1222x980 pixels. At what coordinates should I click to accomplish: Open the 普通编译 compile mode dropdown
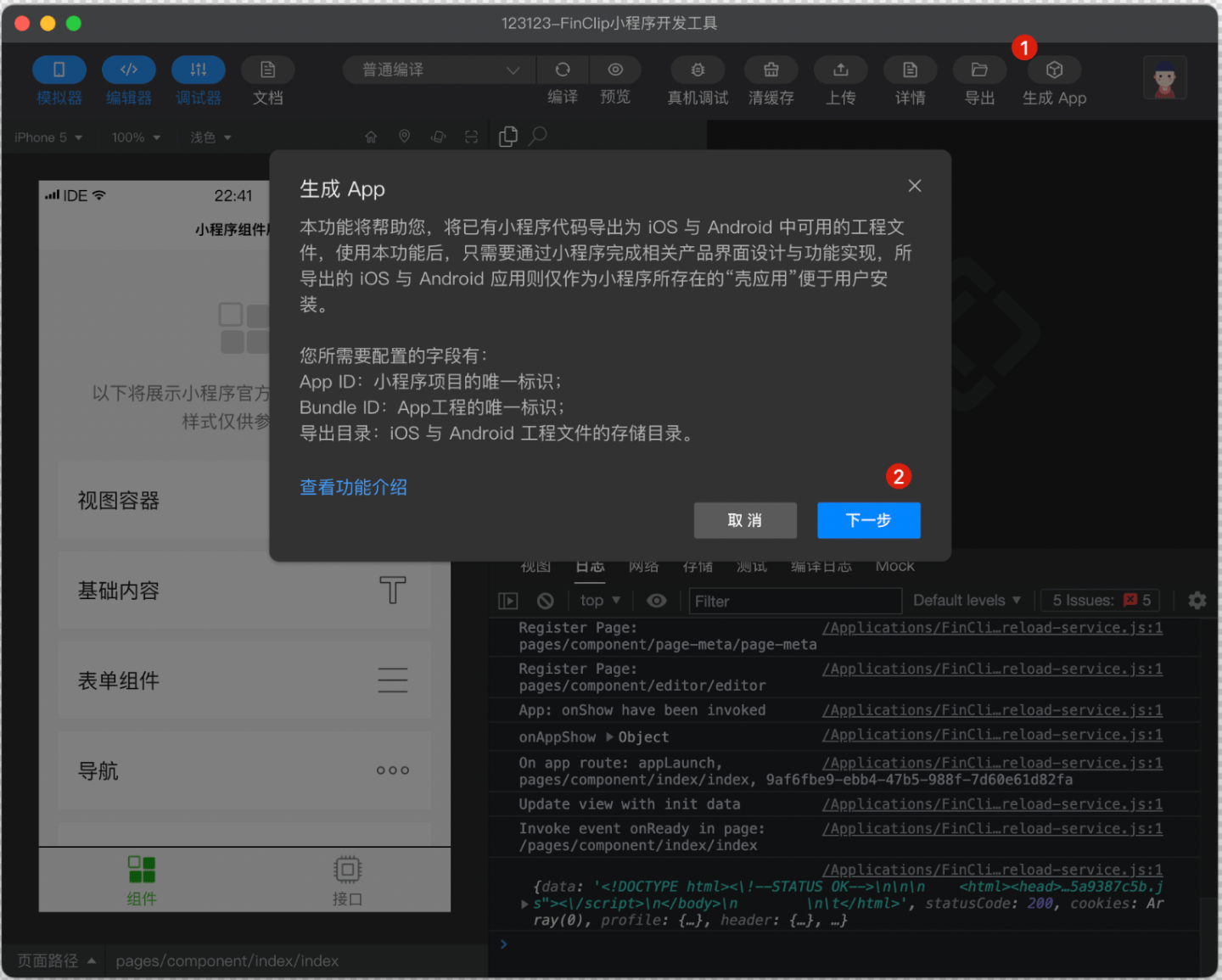(x=438, y=70)
